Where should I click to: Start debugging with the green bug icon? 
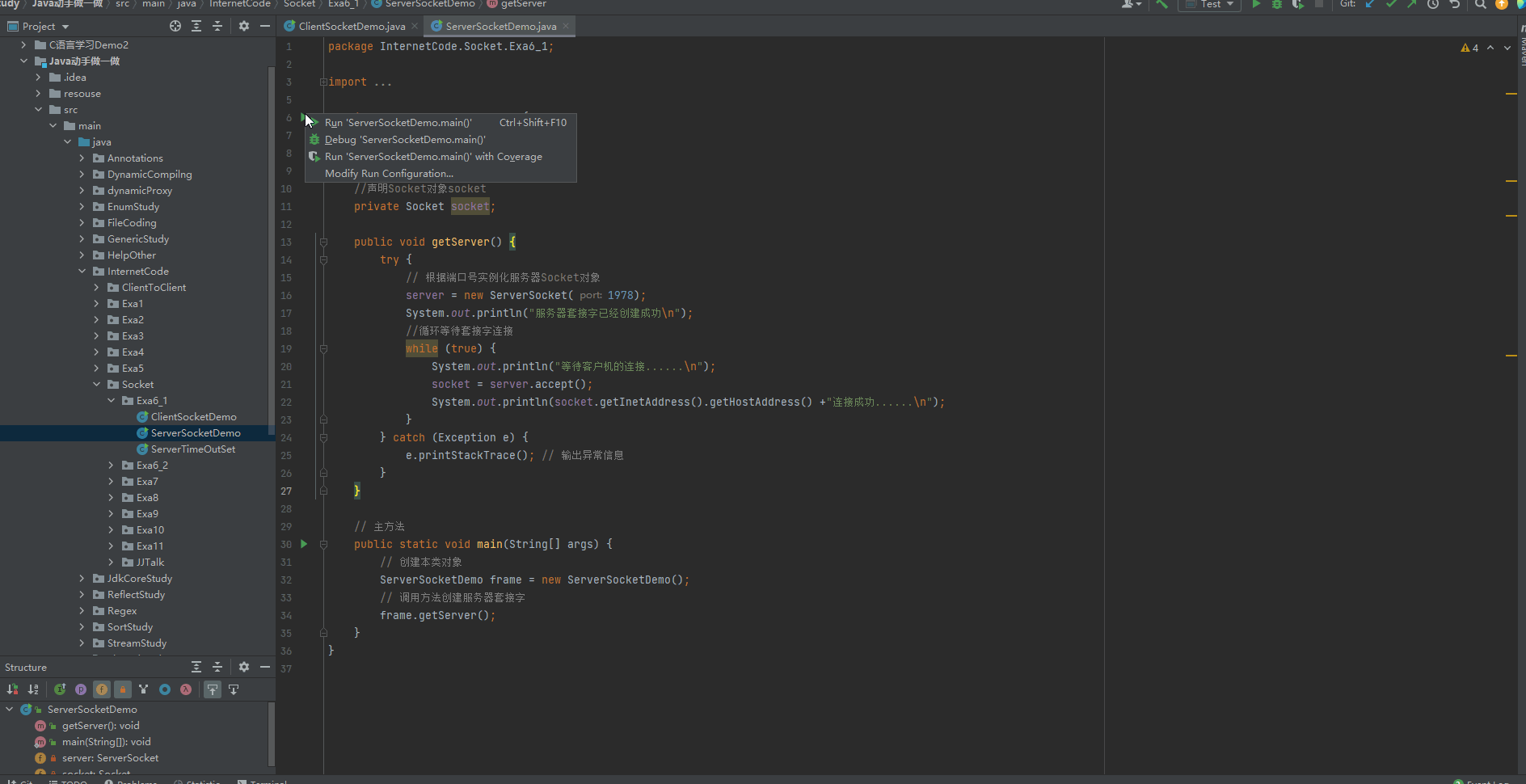(1277, 4)
